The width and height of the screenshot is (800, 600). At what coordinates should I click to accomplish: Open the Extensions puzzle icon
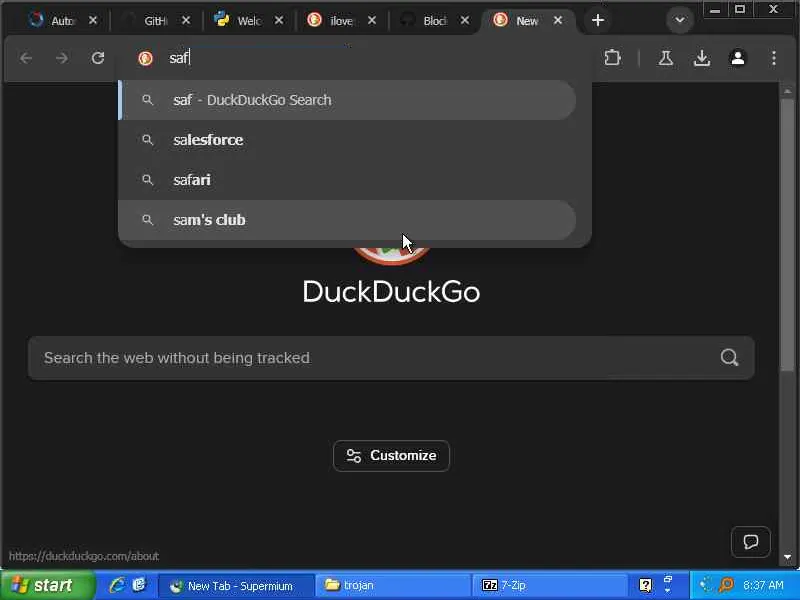612,58
